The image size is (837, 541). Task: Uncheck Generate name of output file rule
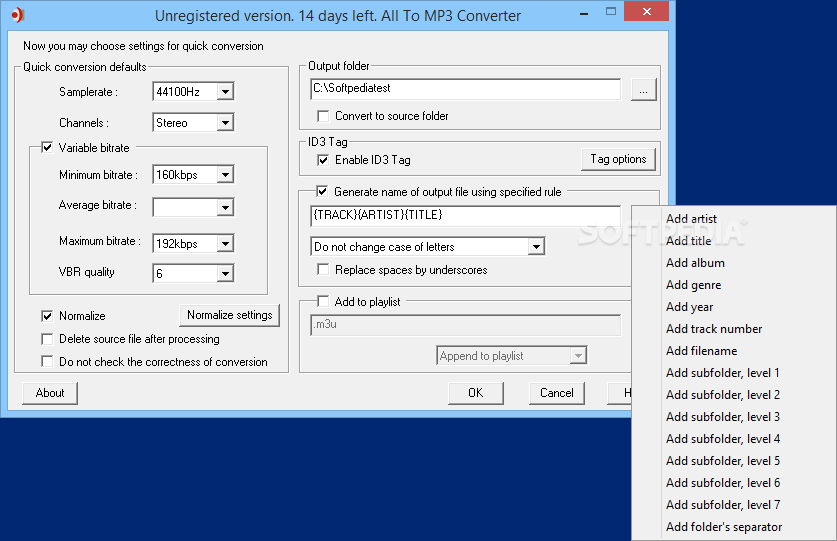point(322,191)
